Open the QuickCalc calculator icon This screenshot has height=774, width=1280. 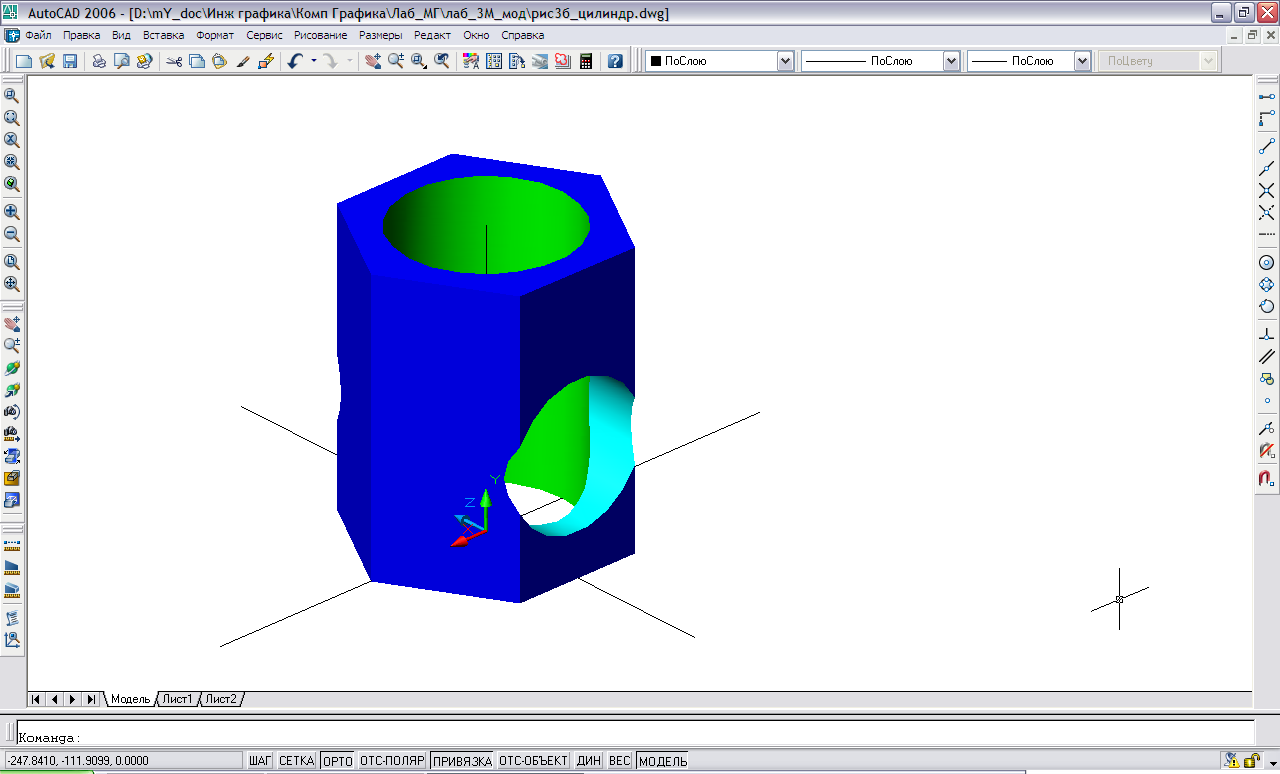tap(586, 61)
